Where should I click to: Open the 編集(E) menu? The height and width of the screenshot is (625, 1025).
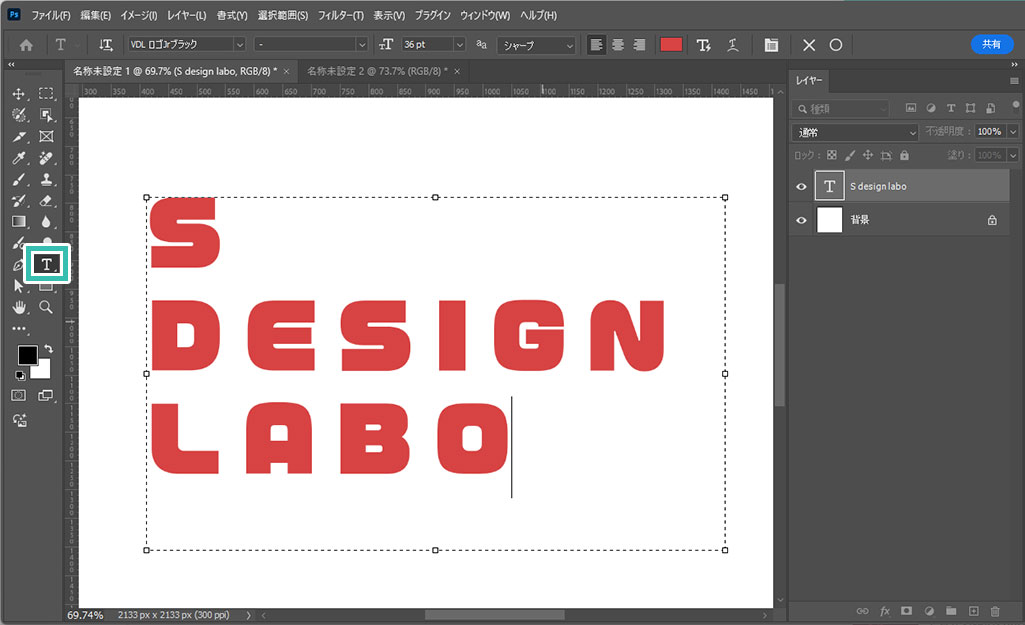95,15
